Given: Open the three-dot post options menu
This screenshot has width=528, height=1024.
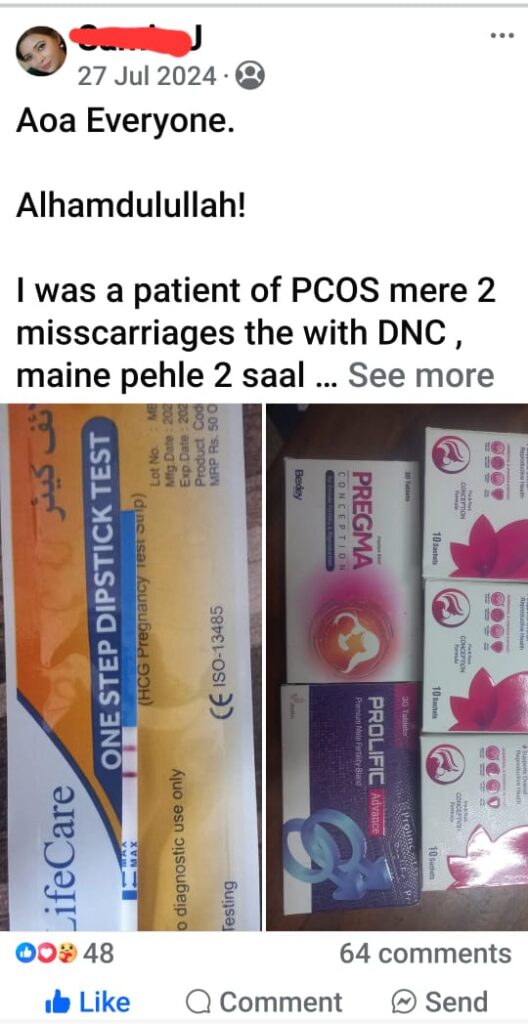Looking at the screenshot, I should click(x=502, y=35).
